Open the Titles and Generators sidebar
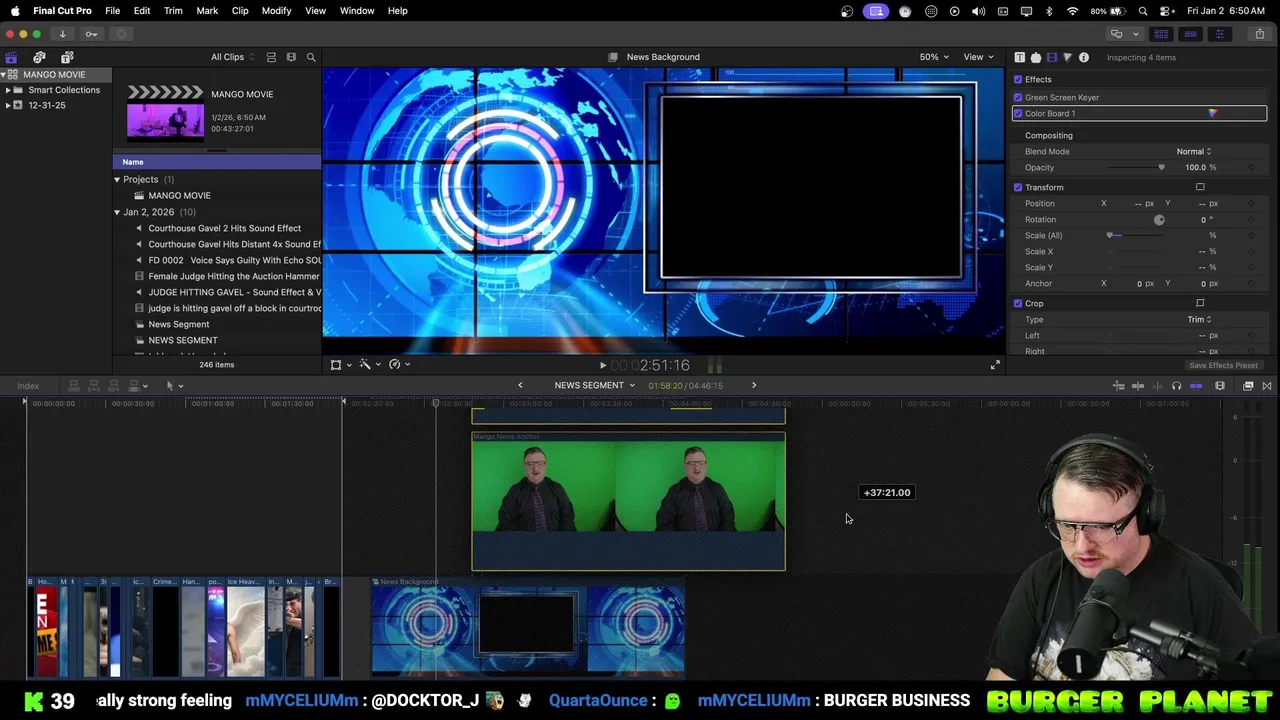 click(x=67, y=57)
